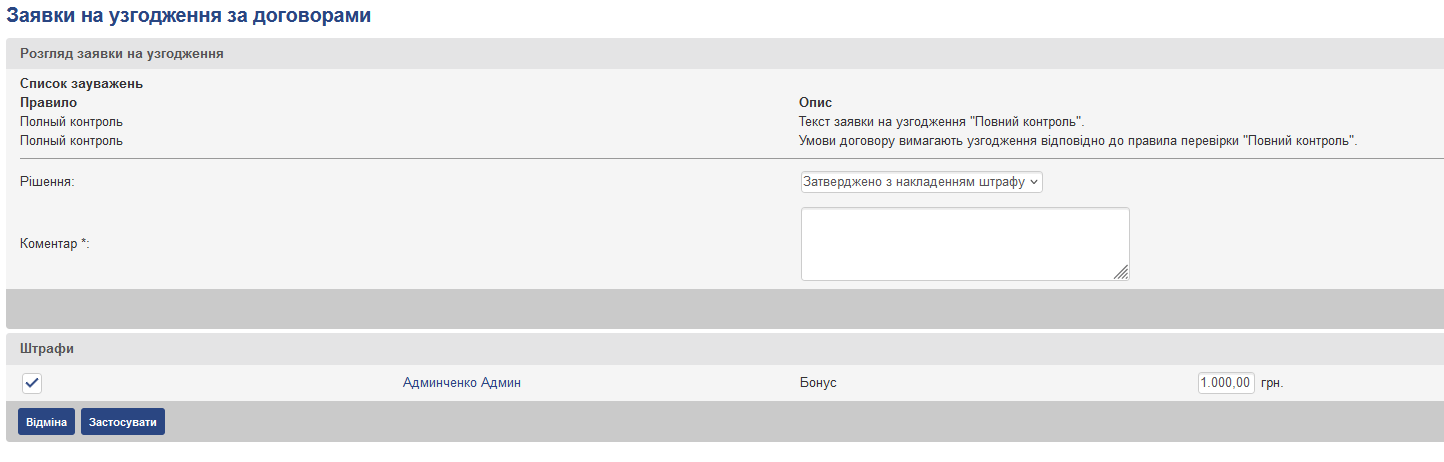
Task: Click the description starting with Текст заявки
Action: click(x=942, y=122)
